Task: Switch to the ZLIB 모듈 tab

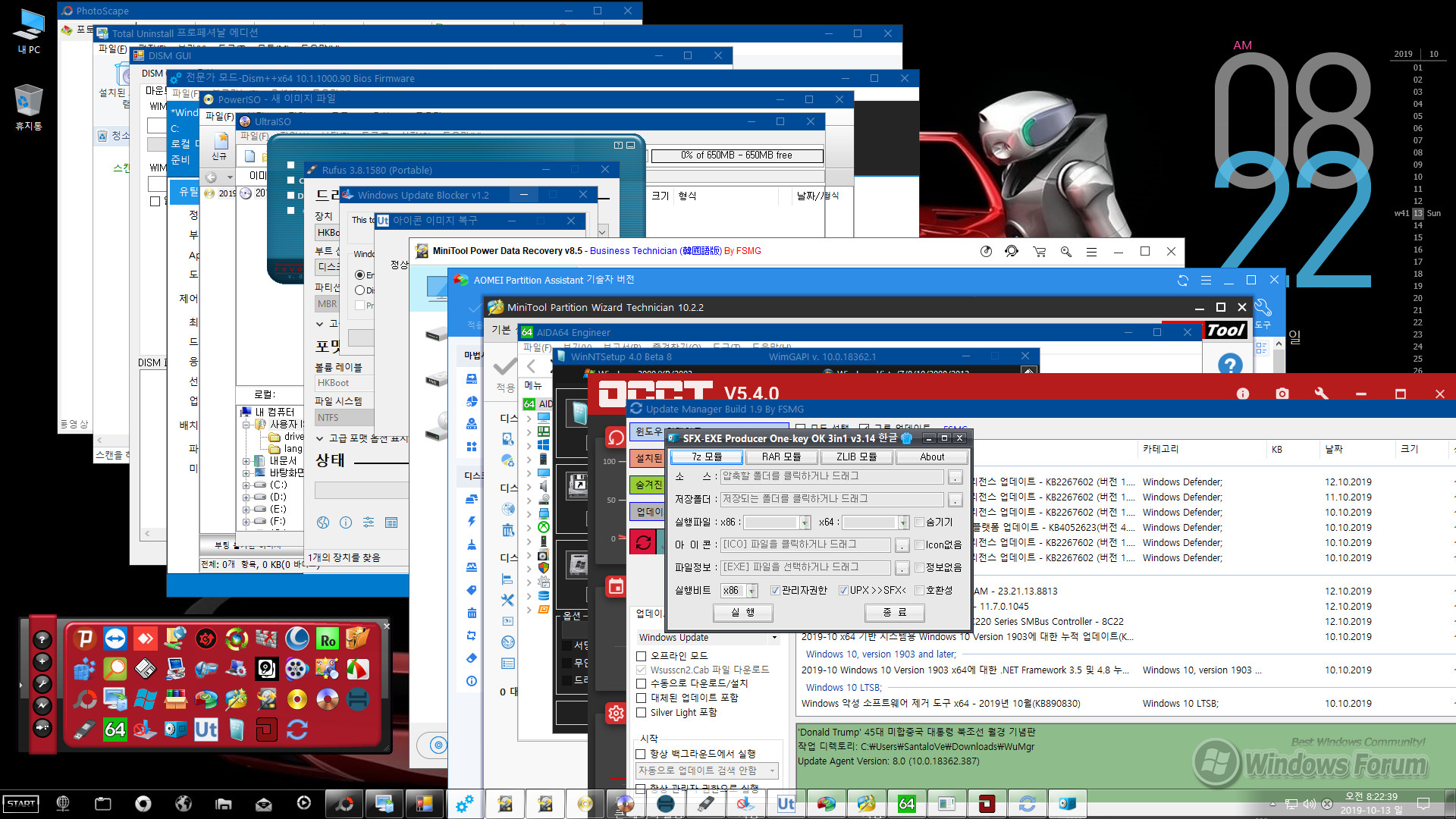Action: (x=857, y=457)
